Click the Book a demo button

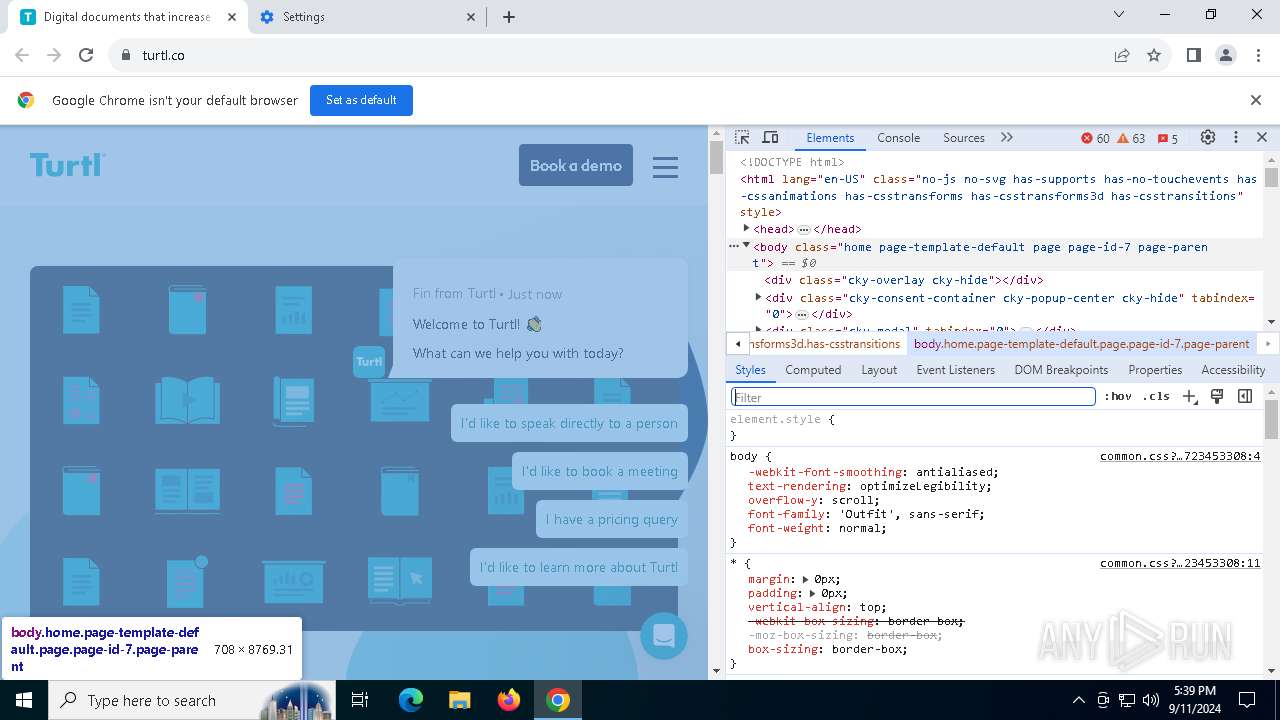click(576, 166)
